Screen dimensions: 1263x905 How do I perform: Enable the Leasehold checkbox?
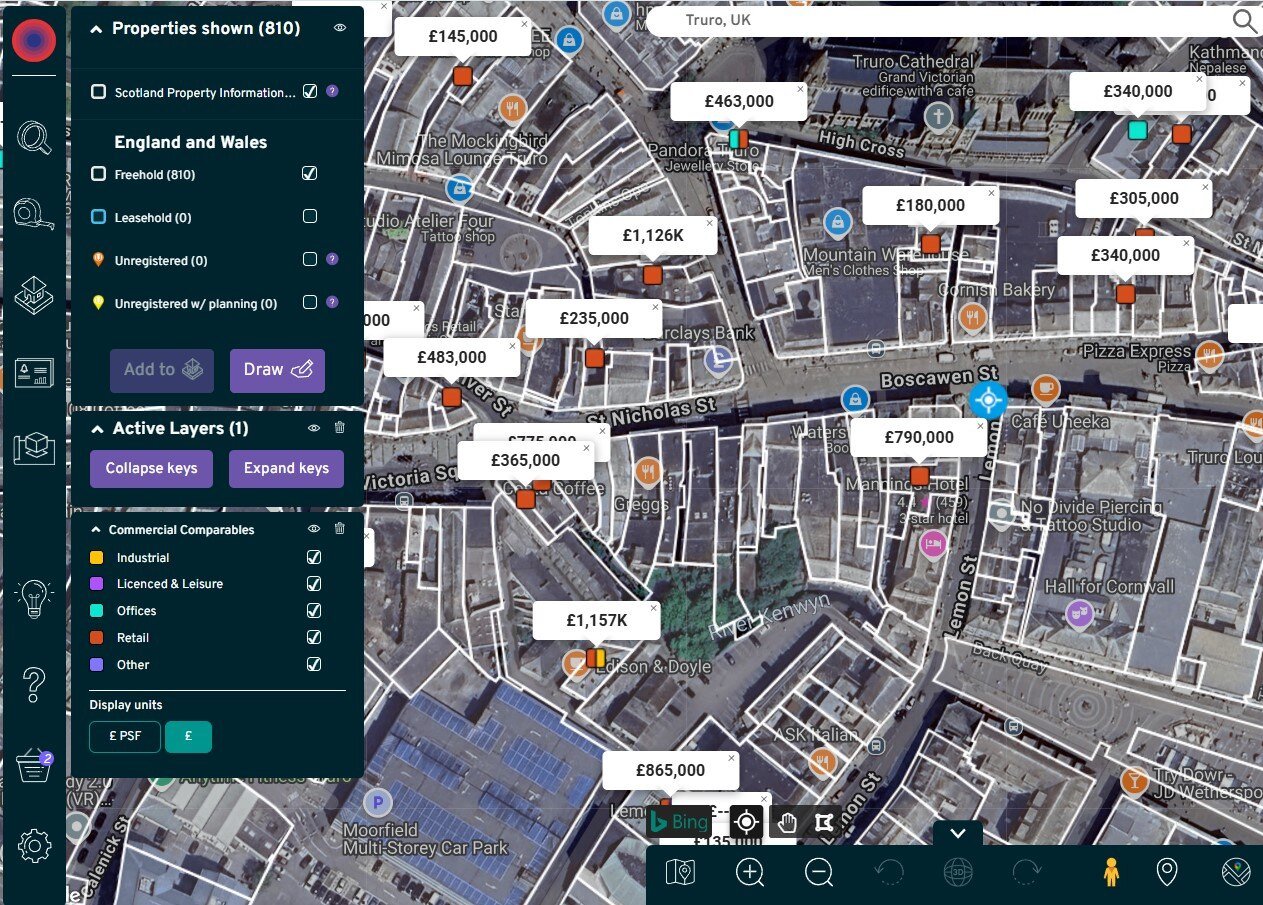click(x=310, y=216)
